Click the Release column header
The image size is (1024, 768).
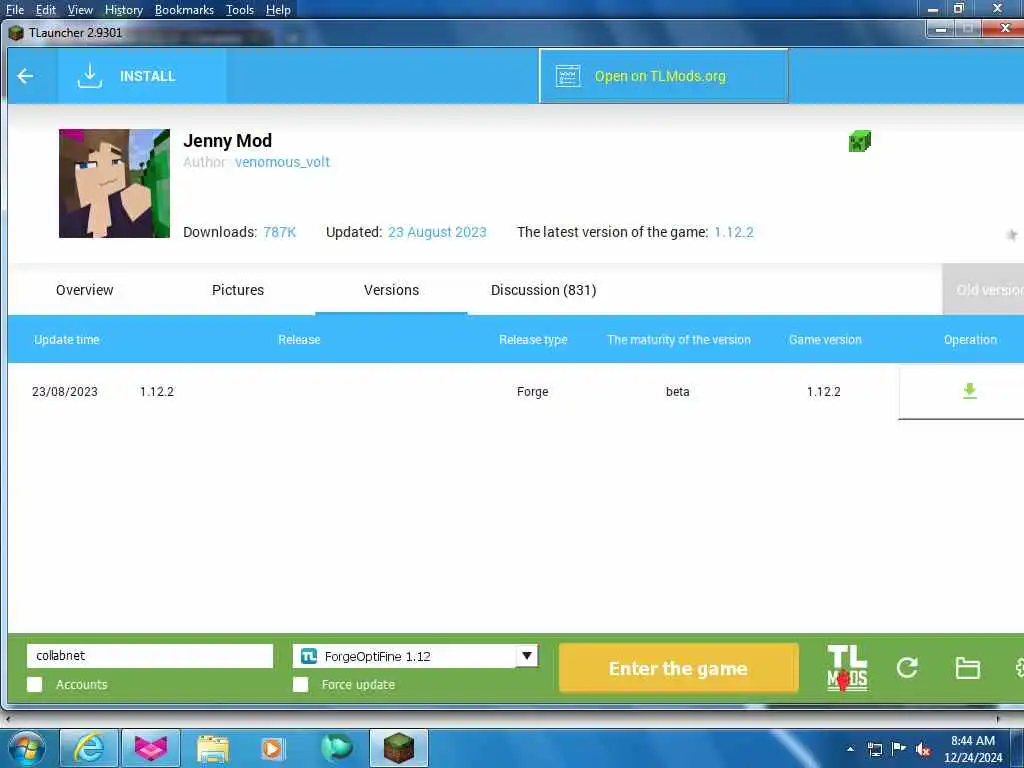pos(299,340)
